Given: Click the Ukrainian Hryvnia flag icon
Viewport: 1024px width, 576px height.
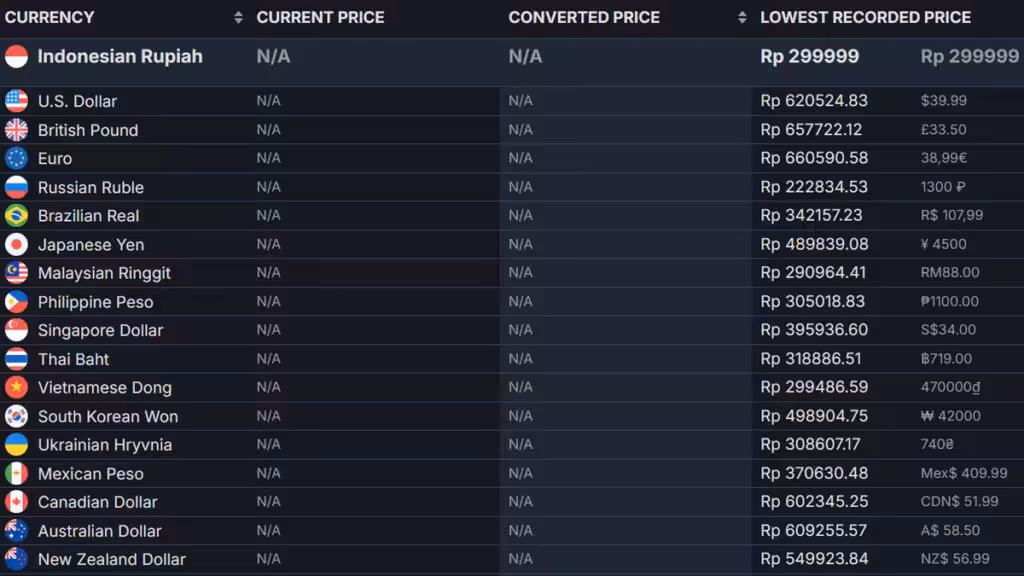Looking at the screenshot, I should tap(16, 445).
